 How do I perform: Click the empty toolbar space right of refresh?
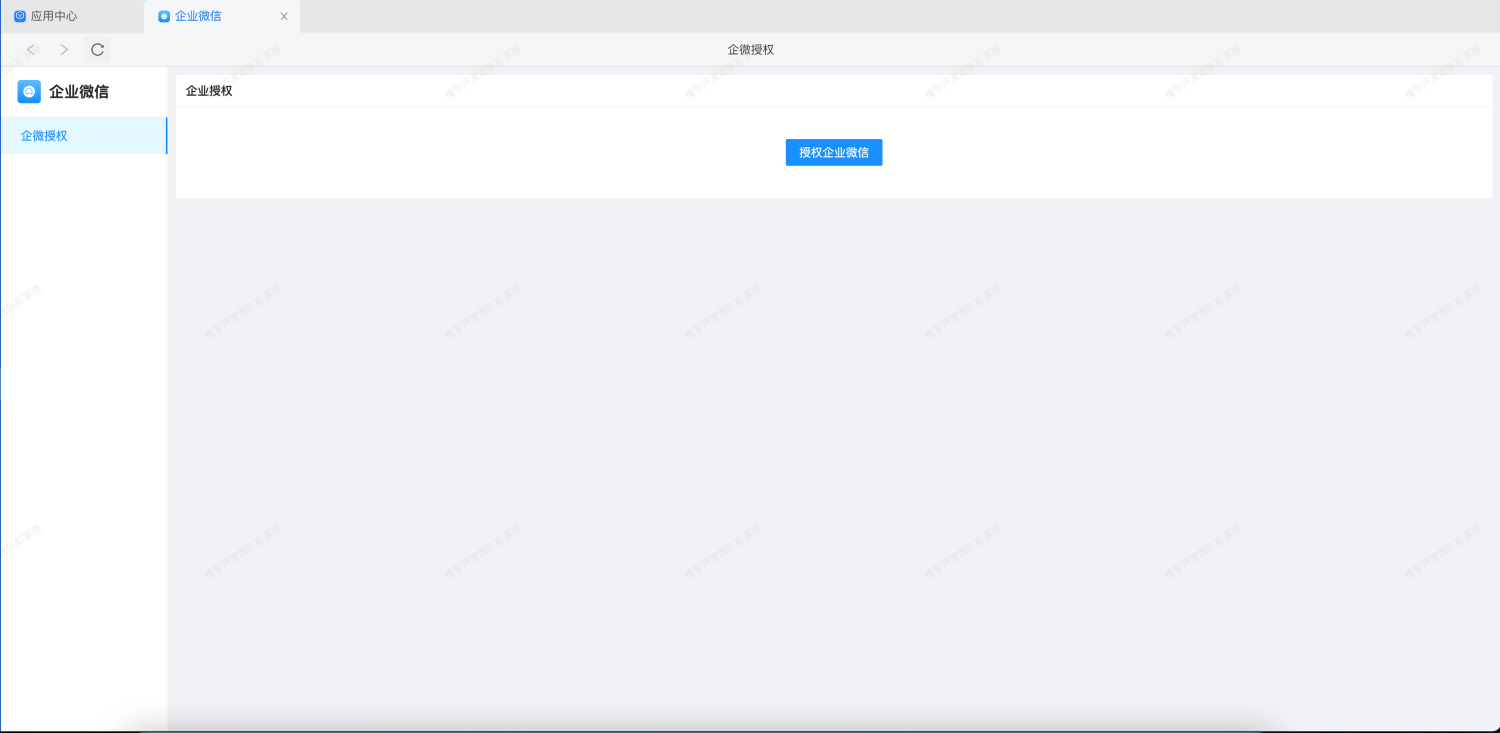click(400, 50)
